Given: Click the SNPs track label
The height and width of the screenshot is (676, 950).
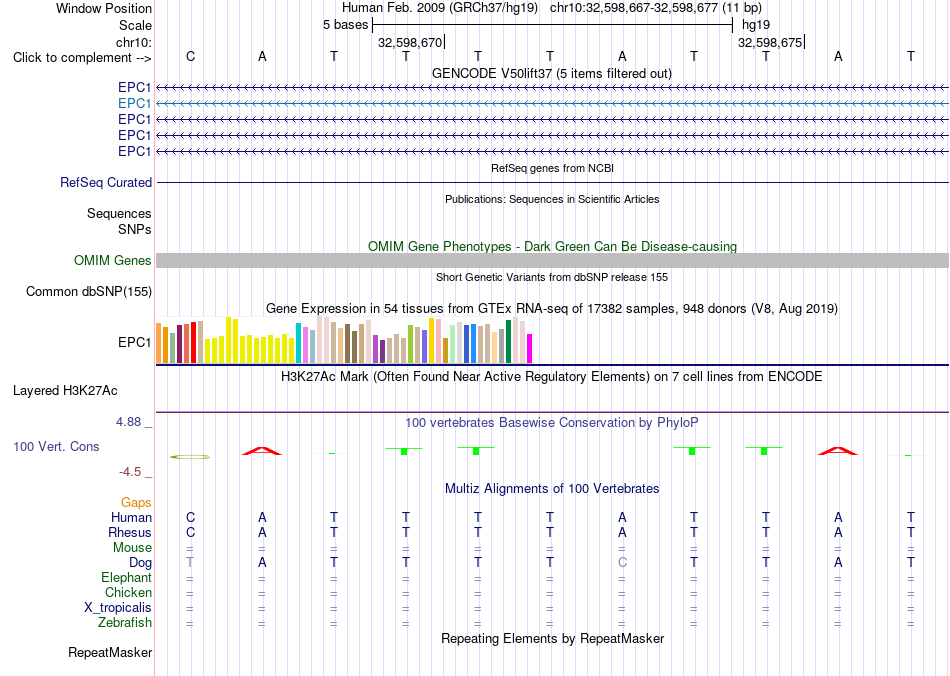Looking at the screenshot, I should point(135,230).
